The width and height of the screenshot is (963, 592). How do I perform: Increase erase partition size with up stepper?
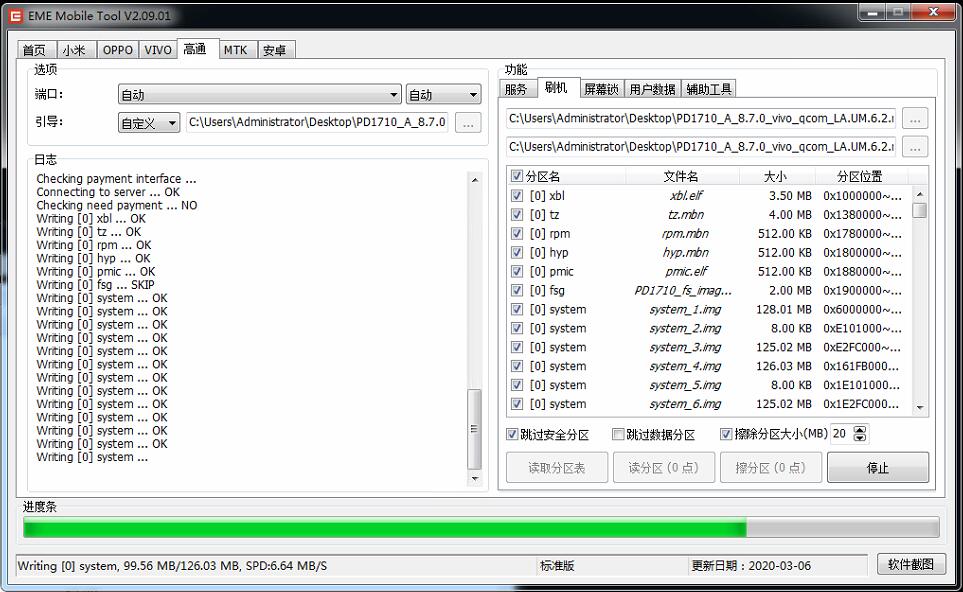860,429
